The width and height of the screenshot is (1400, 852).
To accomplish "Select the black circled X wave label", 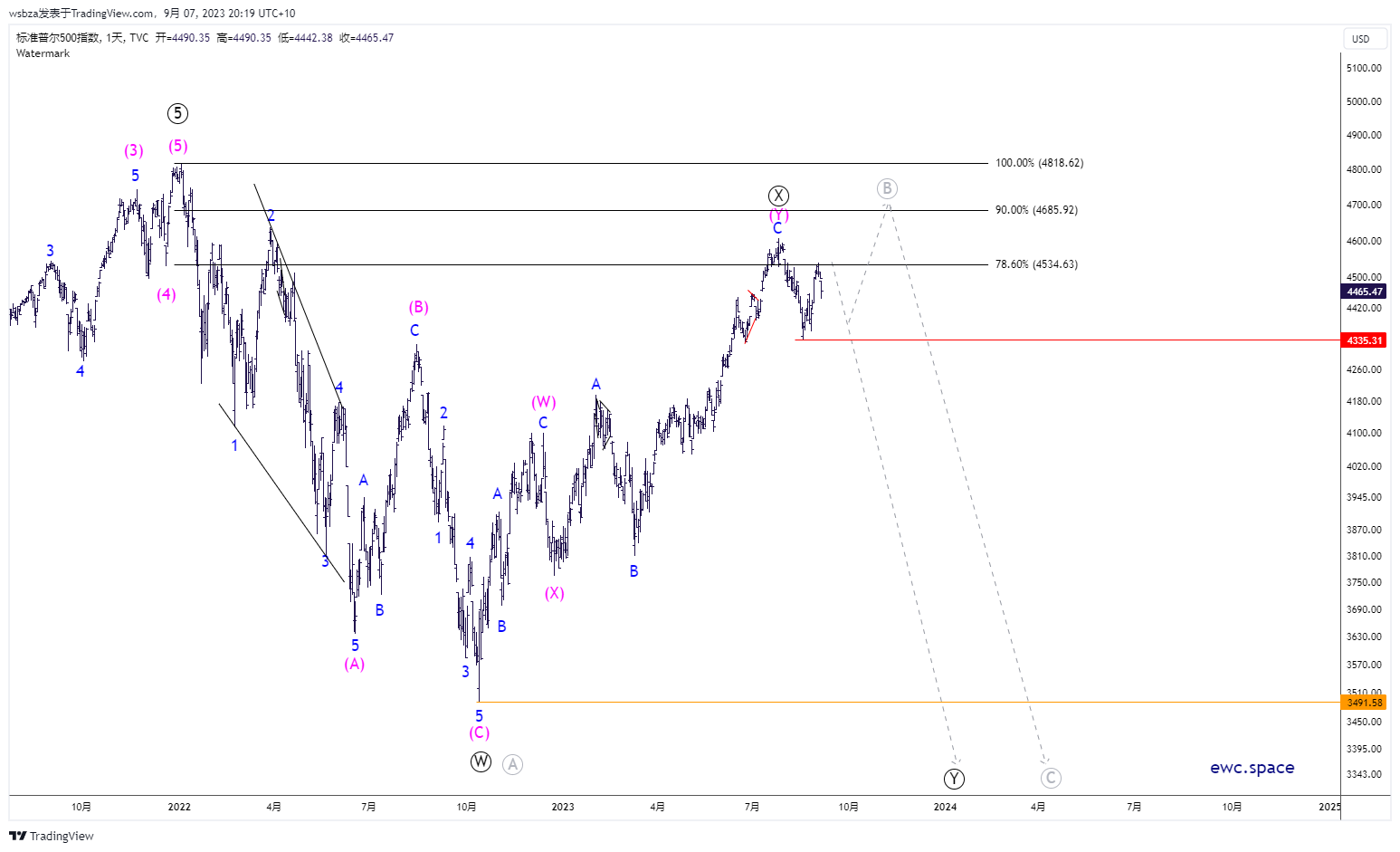I will pos(778,195).
